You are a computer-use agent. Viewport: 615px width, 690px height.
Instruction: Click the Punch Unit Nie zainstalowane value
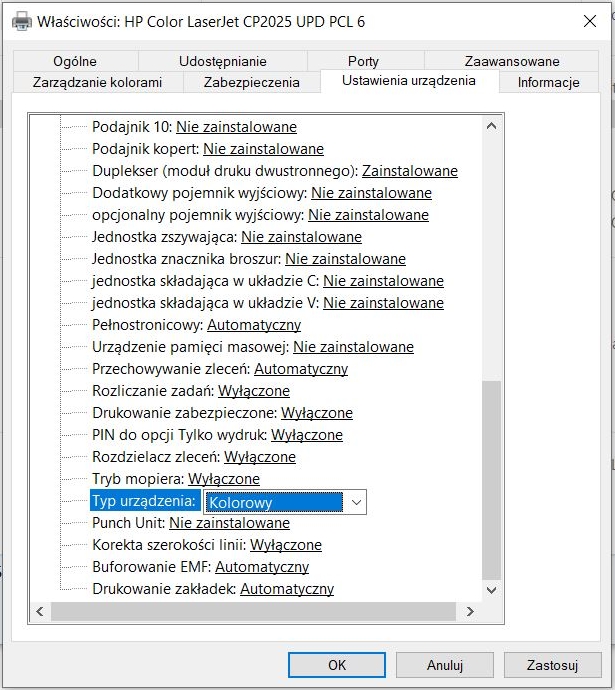click(x=230, y=523)
